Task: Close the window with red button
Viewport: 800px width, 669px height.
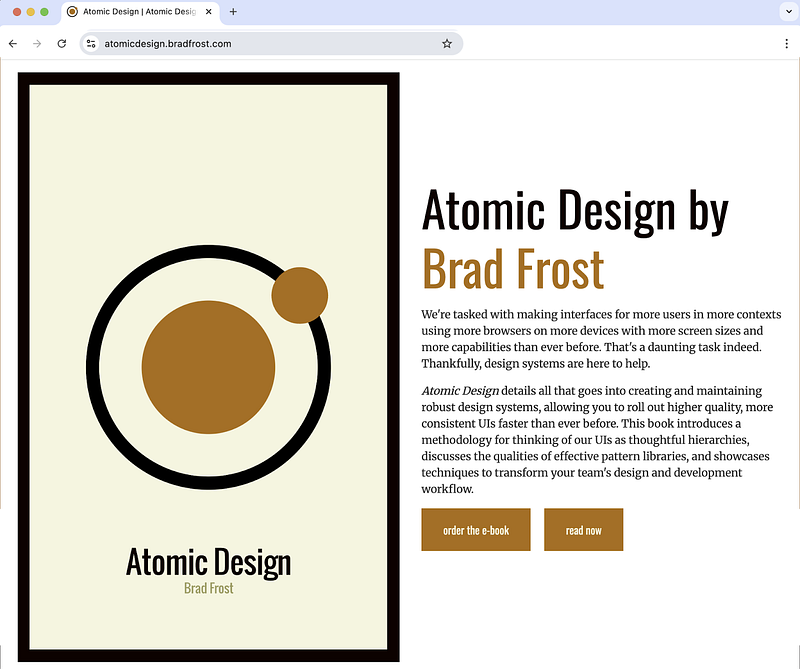Action: [x=17, y=12]
